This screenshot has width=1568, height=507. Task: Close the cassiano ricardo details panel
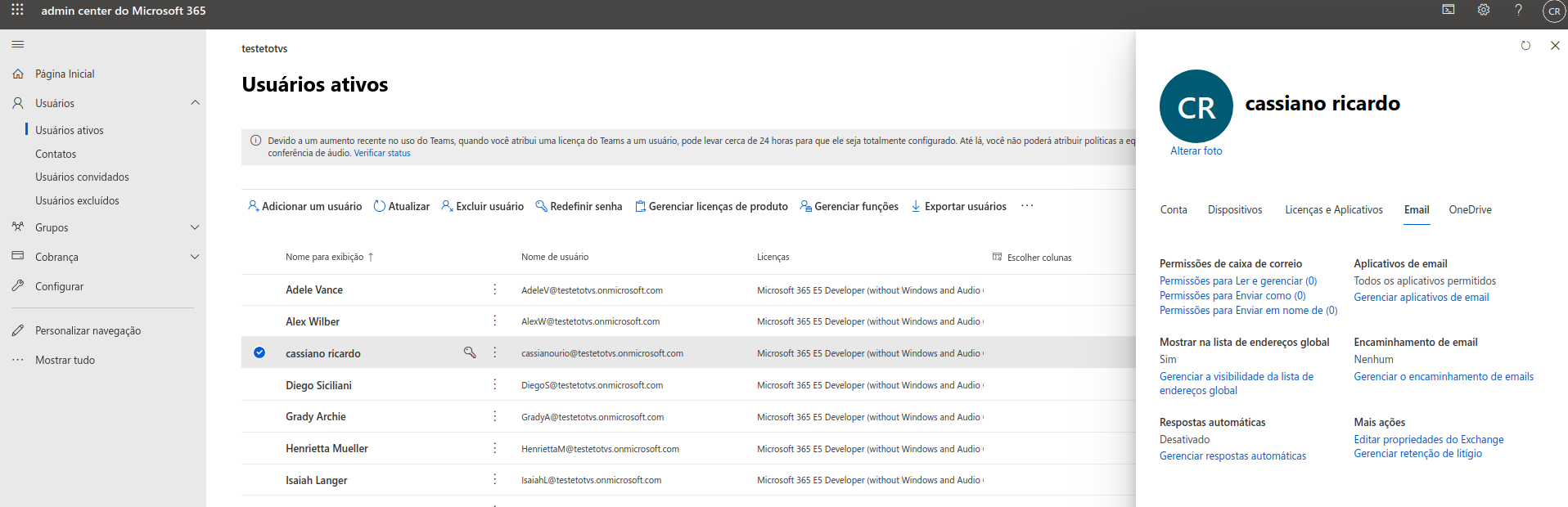point(1555,46)
